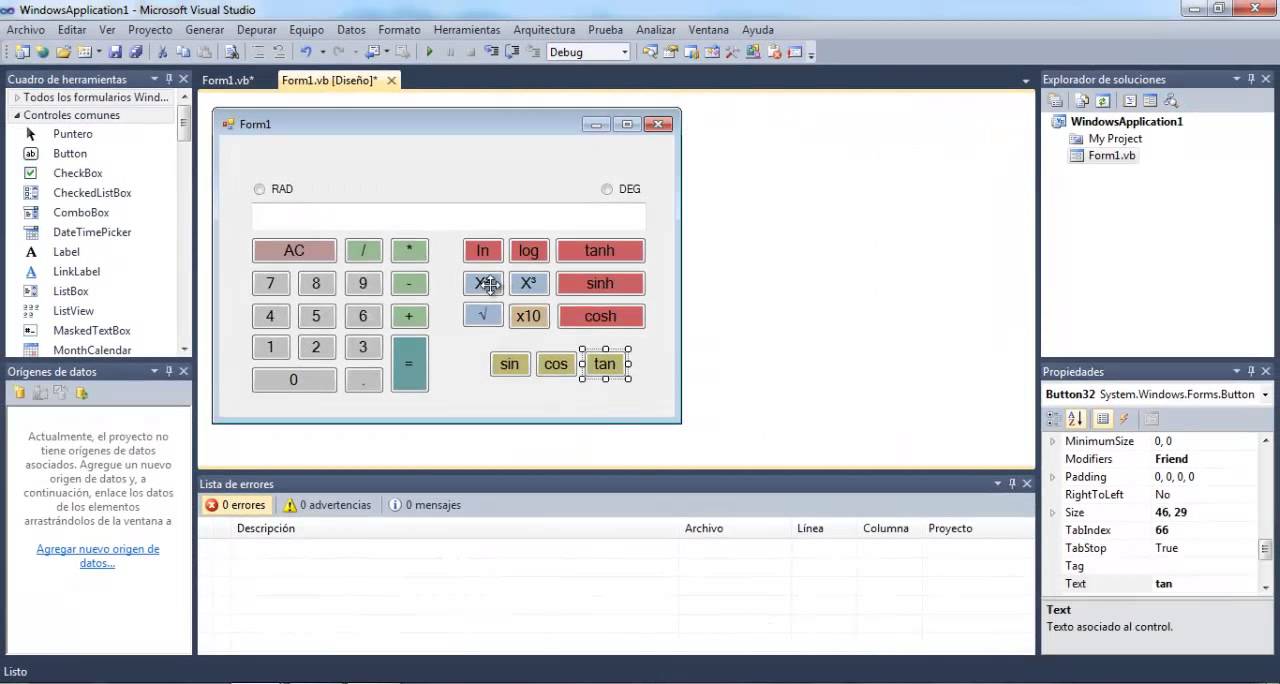Collapse the Controles comunes group
Screen dimensions: 1280x684
point(17,115)
